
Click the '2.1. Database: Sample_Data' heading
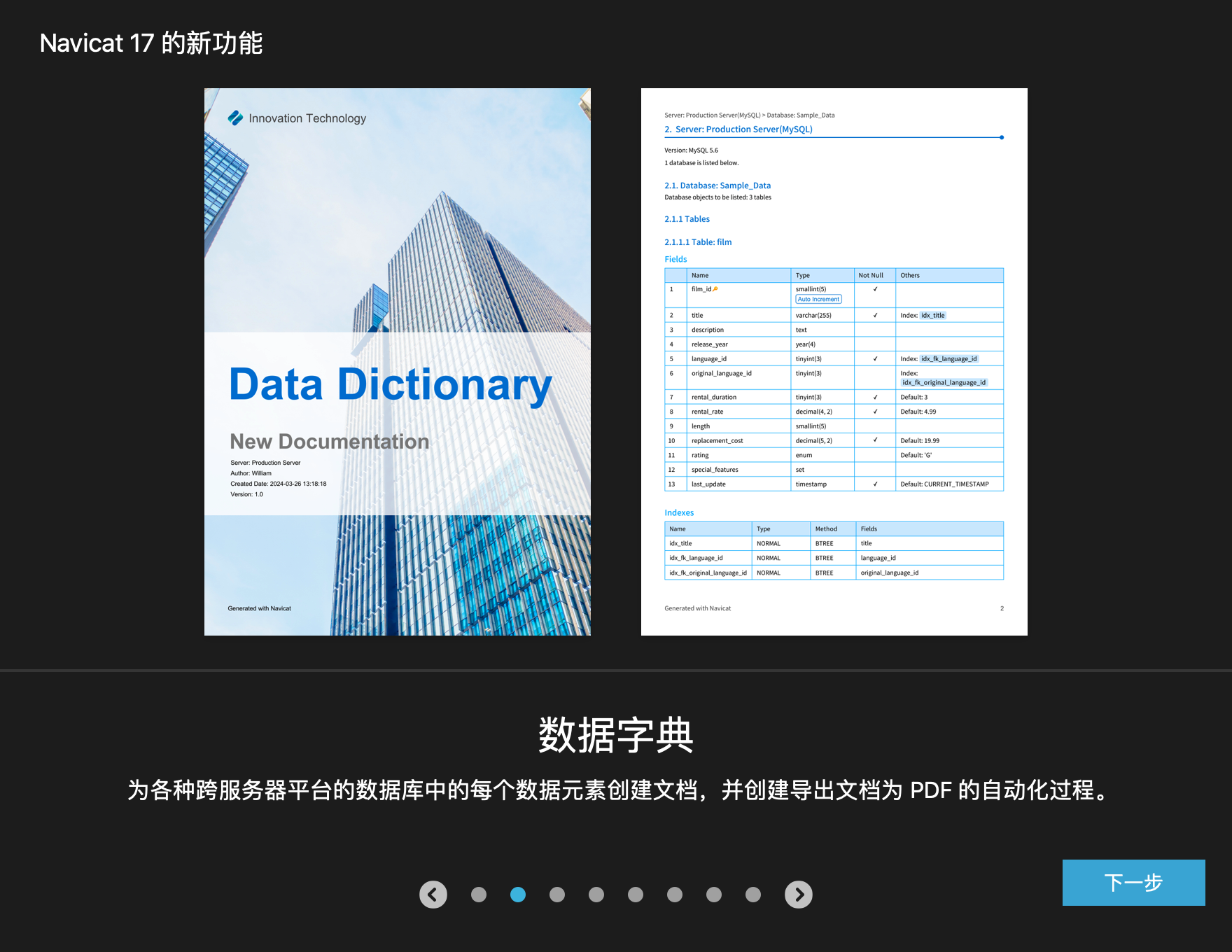(717, 185)
